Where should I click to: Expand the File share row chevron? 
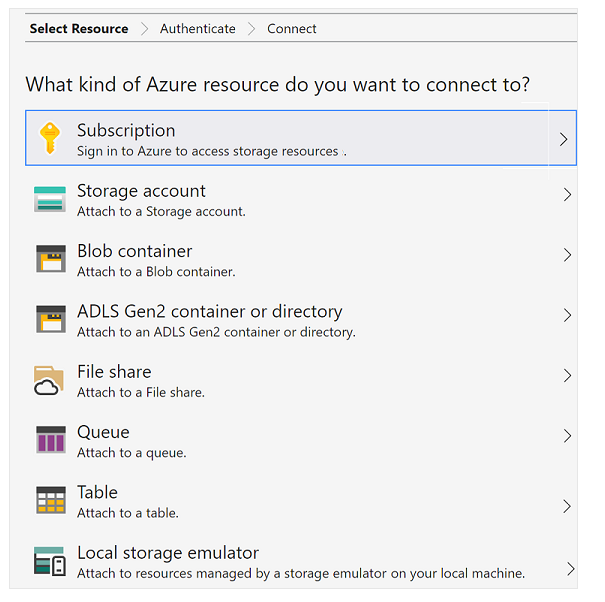pos(567,376)
